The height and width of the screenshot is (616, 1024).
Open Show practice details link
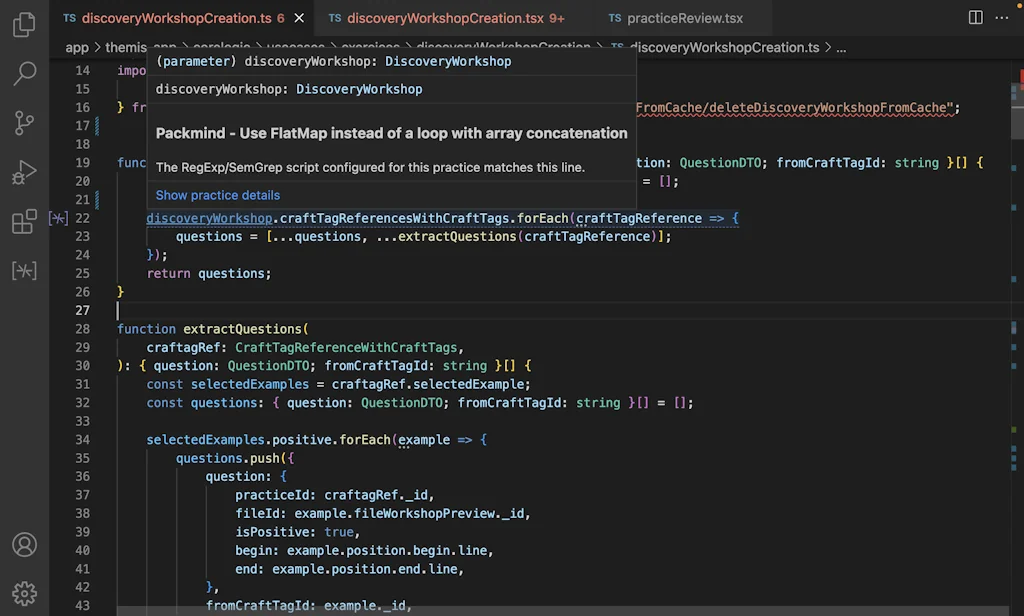click(217, 195)
